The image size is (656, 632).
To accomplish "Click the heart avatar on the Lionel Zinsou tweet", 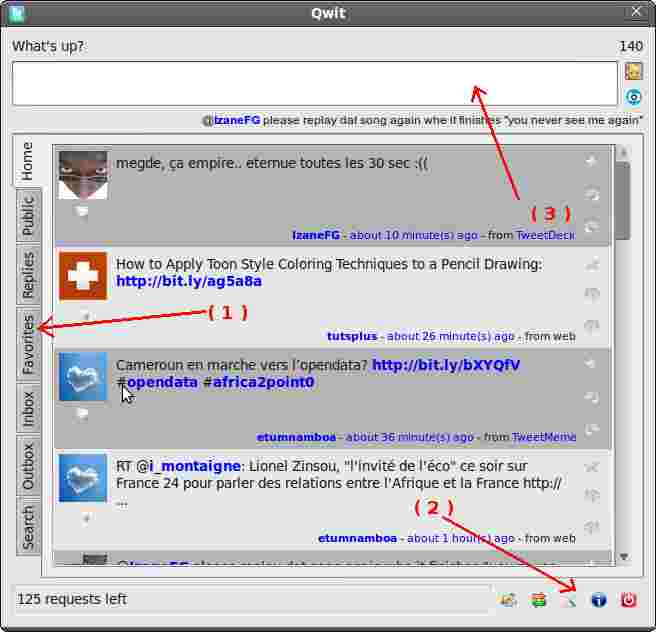I will coord(83,478).
